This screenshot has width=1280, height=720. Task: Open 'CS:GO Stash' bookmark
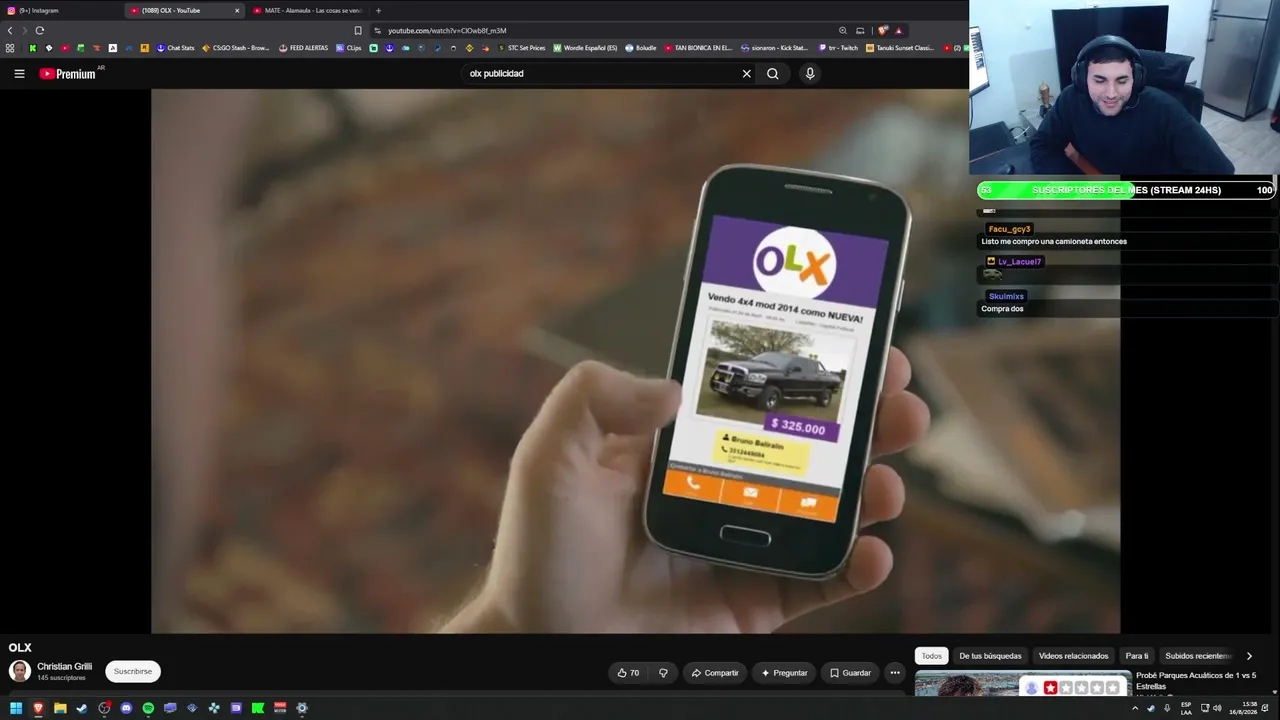(x=236, y=48)
